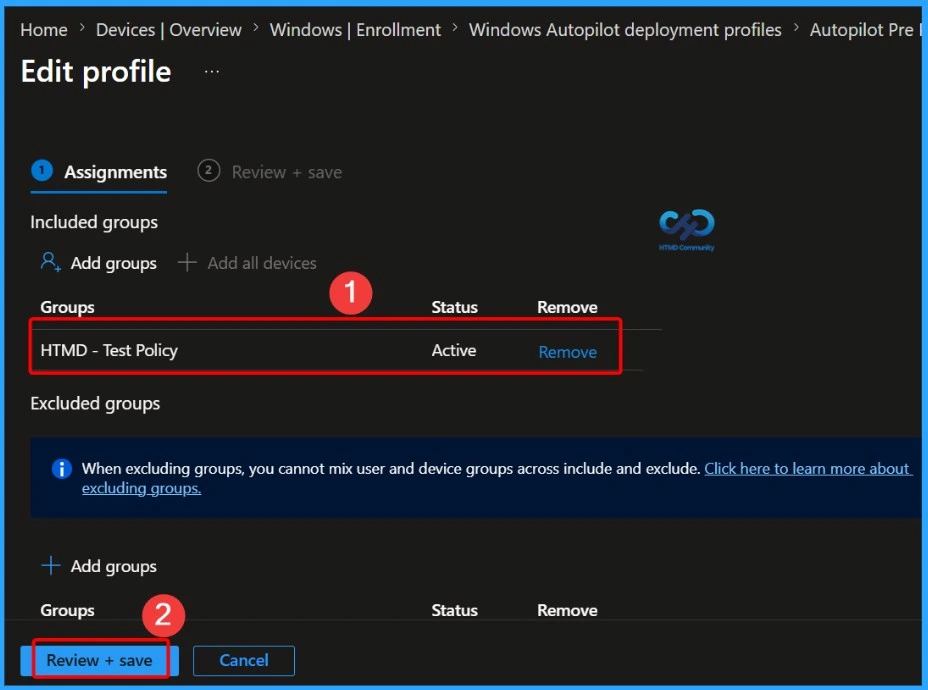Click the info icon in the exclusion notice
This screenshot has height=690, width=928.
pos(62,469)
